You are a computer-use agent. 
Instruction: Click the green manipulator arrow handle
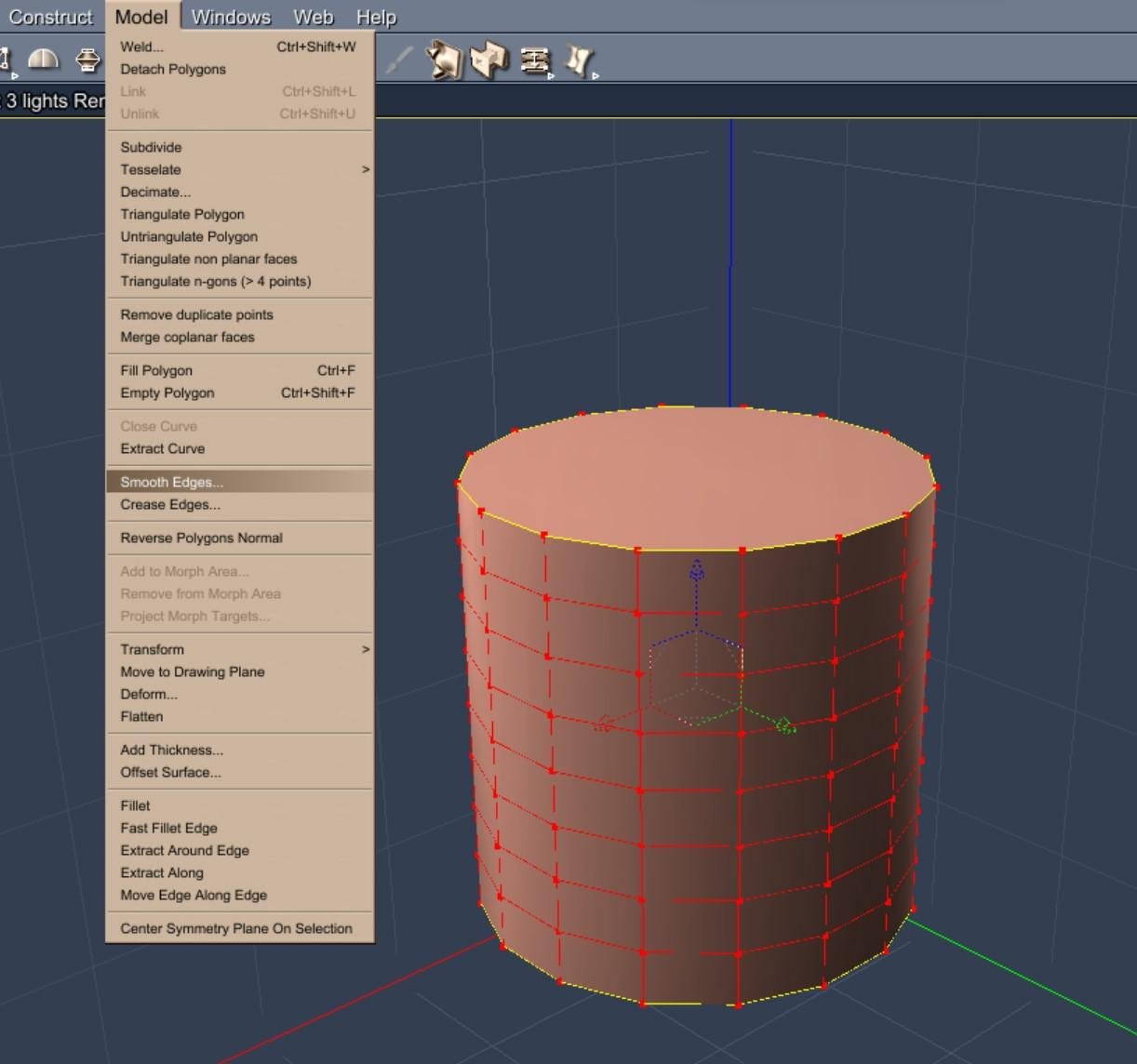tap(785, 725)
